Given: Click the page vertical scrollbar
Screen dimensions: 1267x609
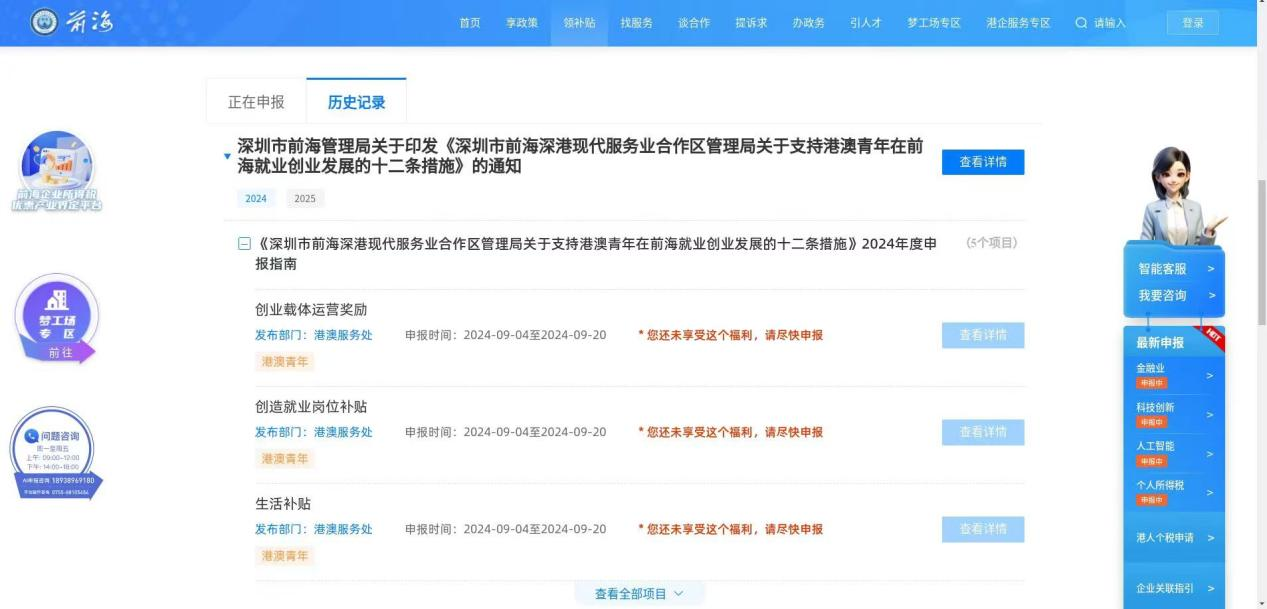Looking at the screenshot, I should click(1260, 250).
